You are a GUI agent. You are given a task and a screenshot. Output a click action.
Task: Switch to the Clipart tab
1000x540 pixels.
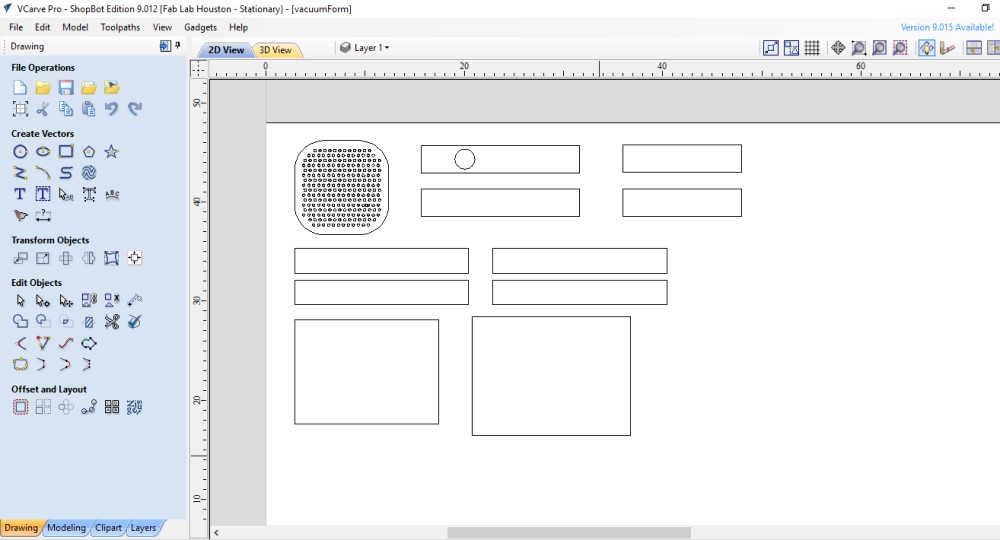(x=108, y=528)
